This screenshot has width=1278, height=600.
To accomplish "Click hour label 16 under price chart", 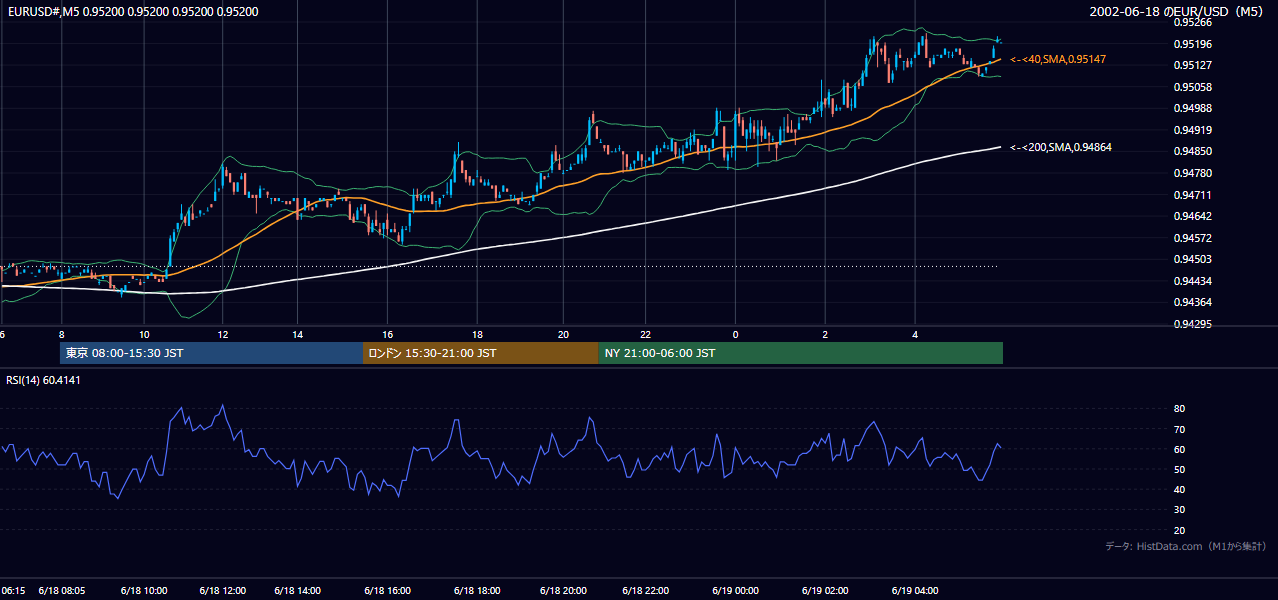I will click(387, 334).
